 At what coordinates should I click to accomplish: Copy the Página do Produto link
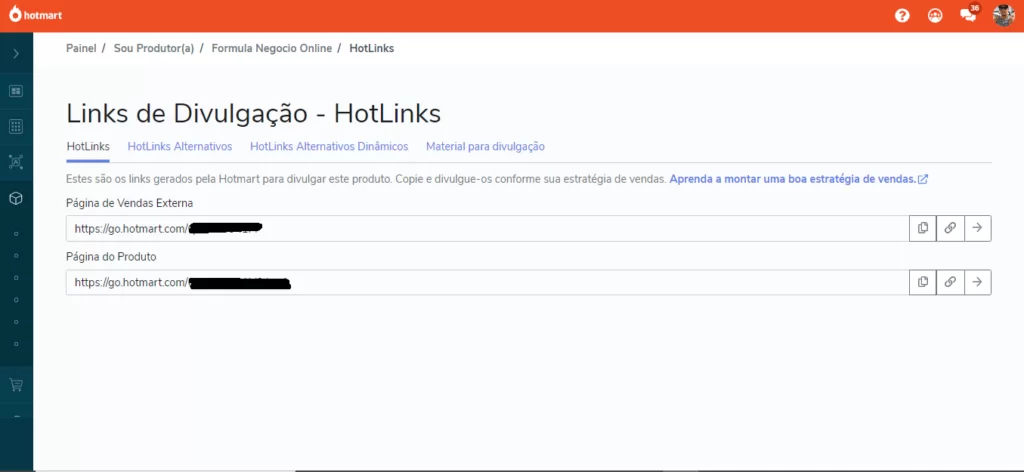(922, 282)
